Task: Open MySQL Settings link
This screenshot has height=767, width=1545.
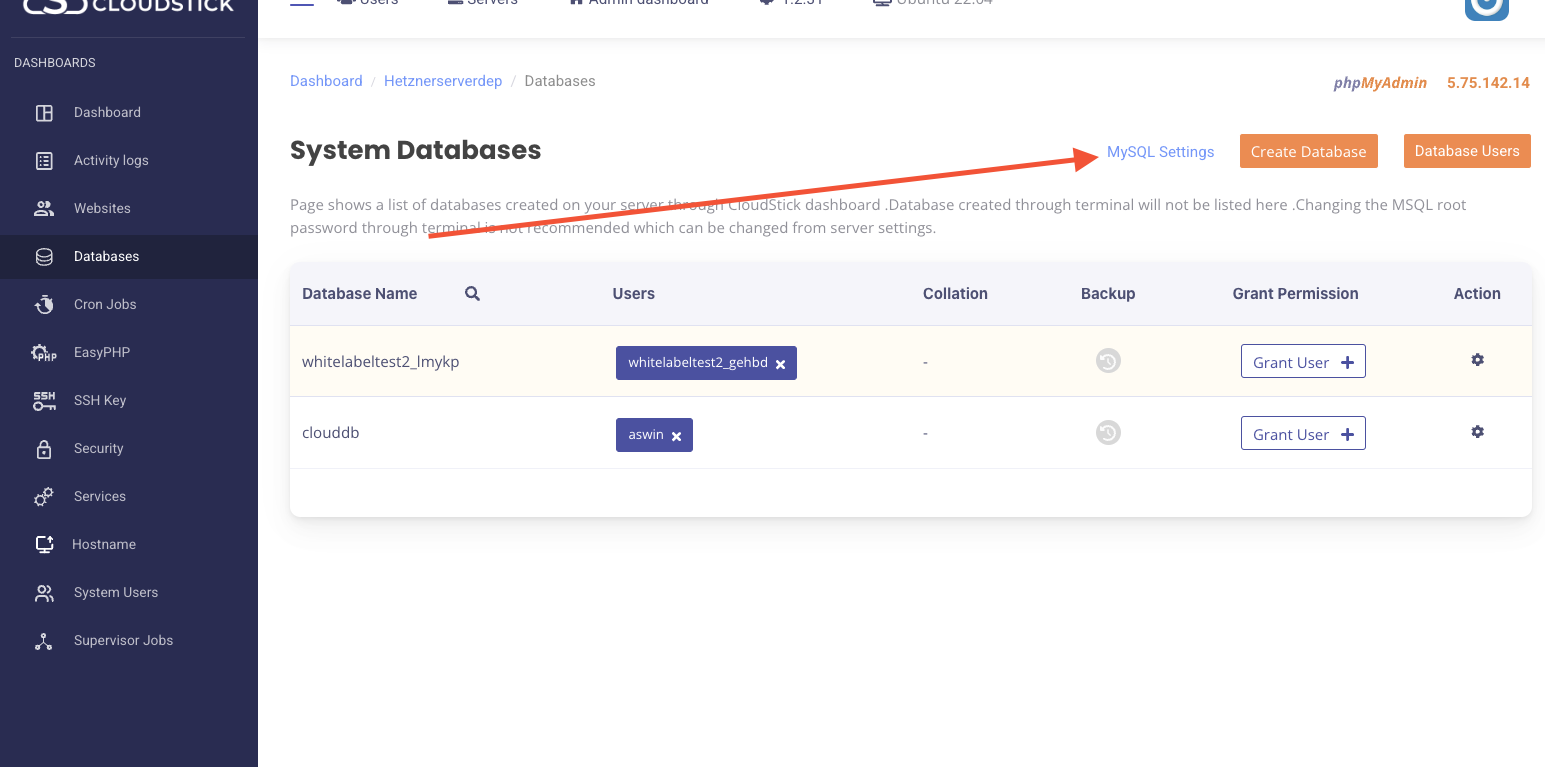Action: tap(1160, 151)
